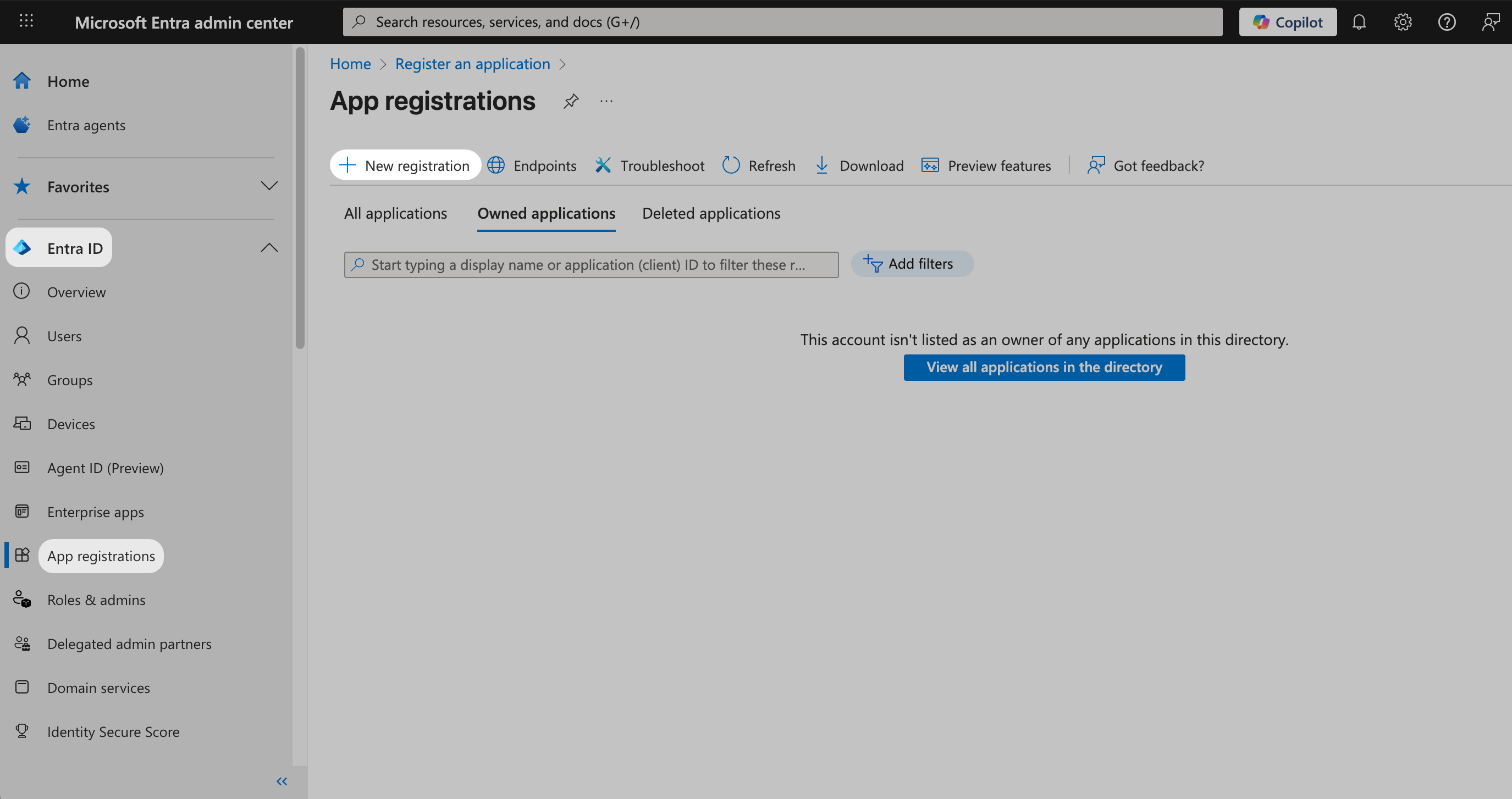Click the Delegated admin partners icon
This screenshot has width=1512, height=799.
click(x=21, y=643)
